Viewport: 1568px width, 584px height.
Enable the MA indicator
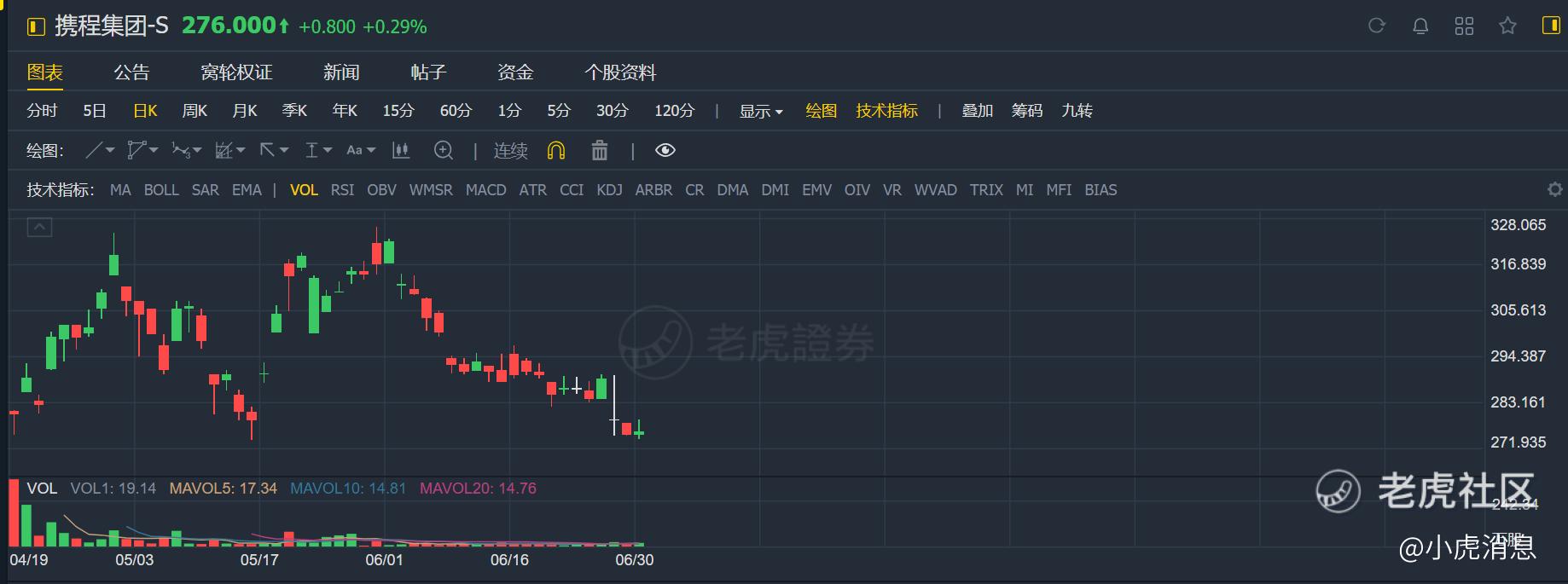click(x=120, y=190)
